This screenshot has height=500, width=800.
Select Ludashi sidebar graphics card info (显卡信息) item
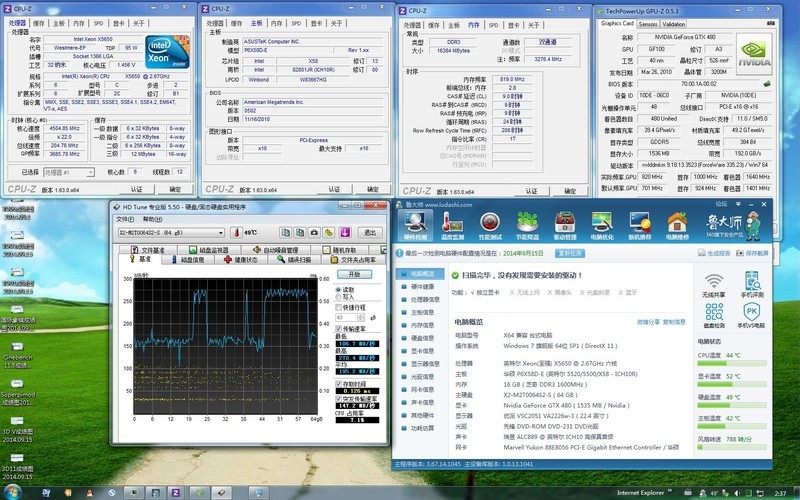coord(420,351)
